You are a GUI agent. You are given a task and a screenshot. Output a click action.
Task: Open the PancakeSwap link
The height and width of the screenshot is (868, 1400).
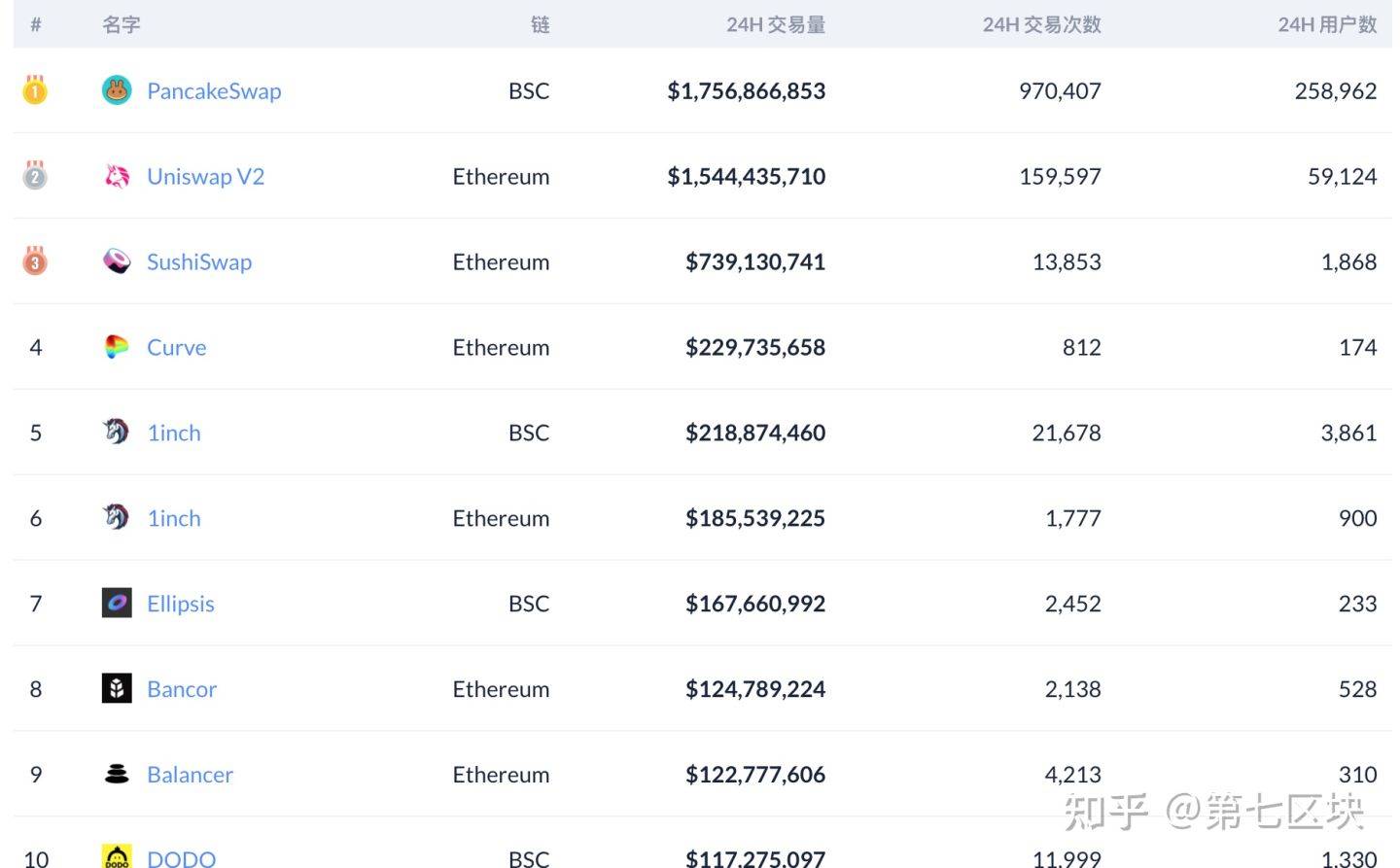[x=214, y=91]
